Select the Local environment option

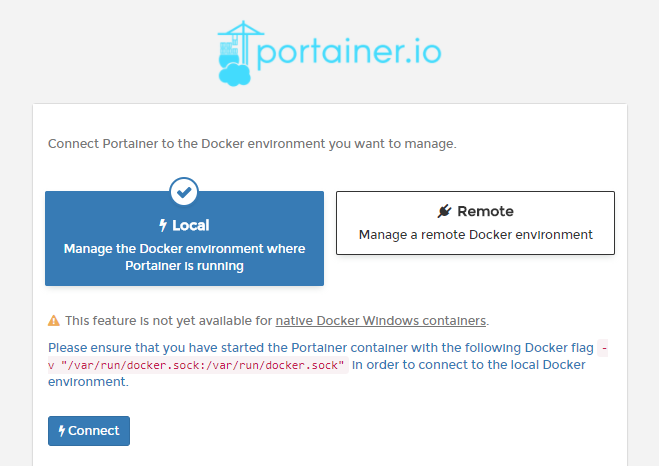[x=185, y=238]
